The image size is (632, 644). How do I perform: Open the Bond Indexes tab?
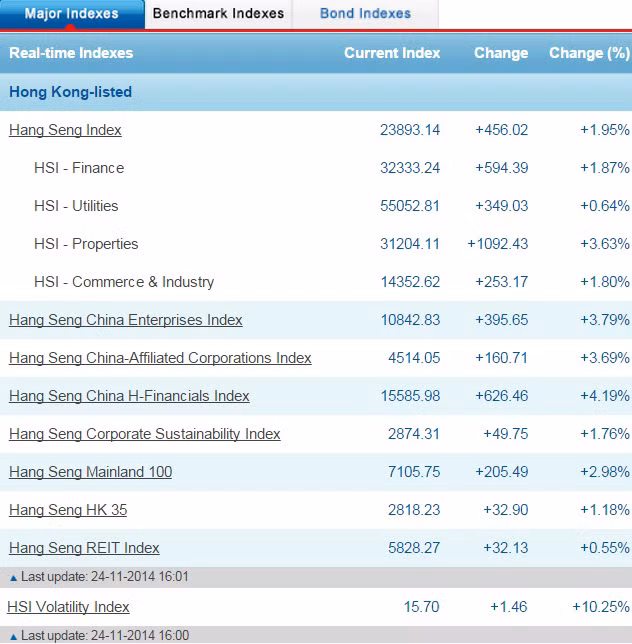tap(365, 14)
